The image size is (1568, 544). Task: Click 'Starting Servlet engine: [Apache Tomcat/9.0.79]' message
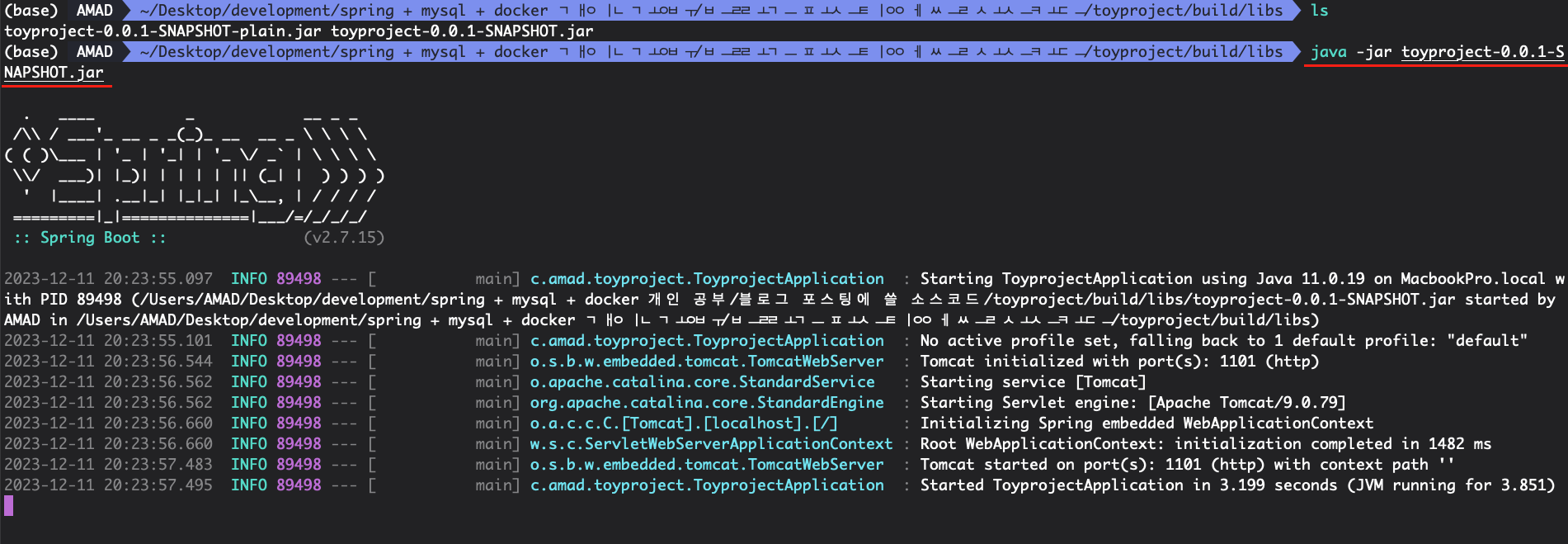pyautogui.click(x=1133, y=403)
